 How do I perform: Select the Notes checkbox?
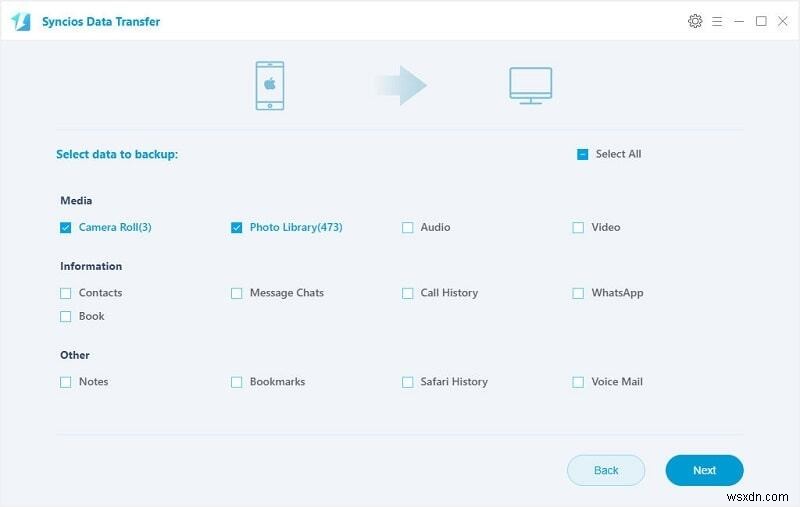point(65,382)
